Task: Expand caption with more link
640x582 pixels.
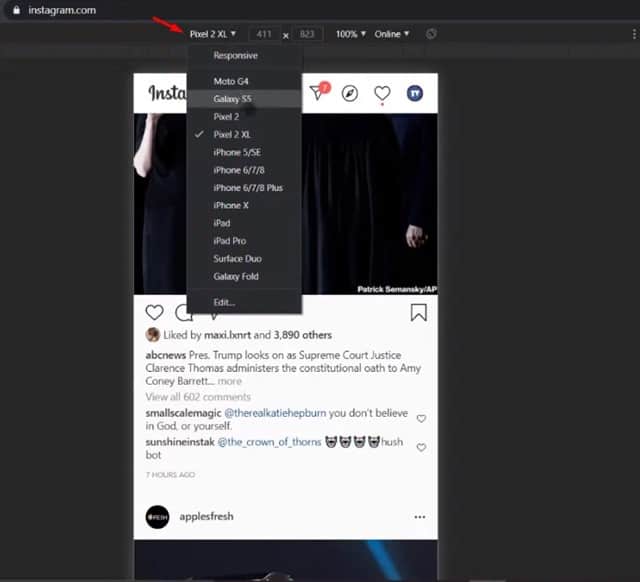Action: [230, 381]
